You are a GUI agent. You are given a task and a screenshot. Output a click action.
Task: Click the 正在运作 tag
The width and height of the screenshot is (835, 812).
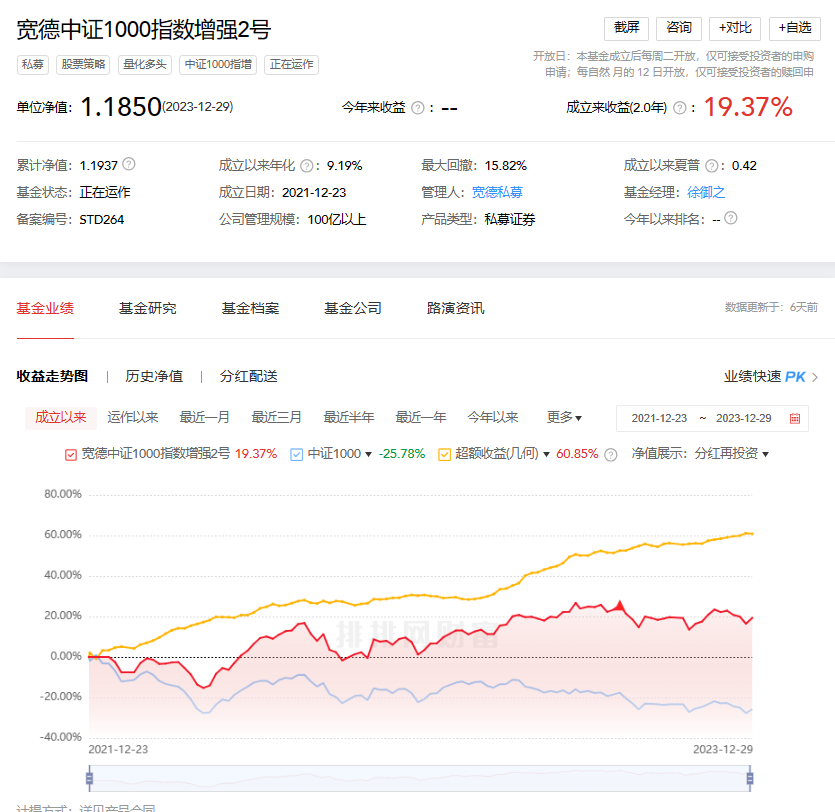tap(291, 64)
